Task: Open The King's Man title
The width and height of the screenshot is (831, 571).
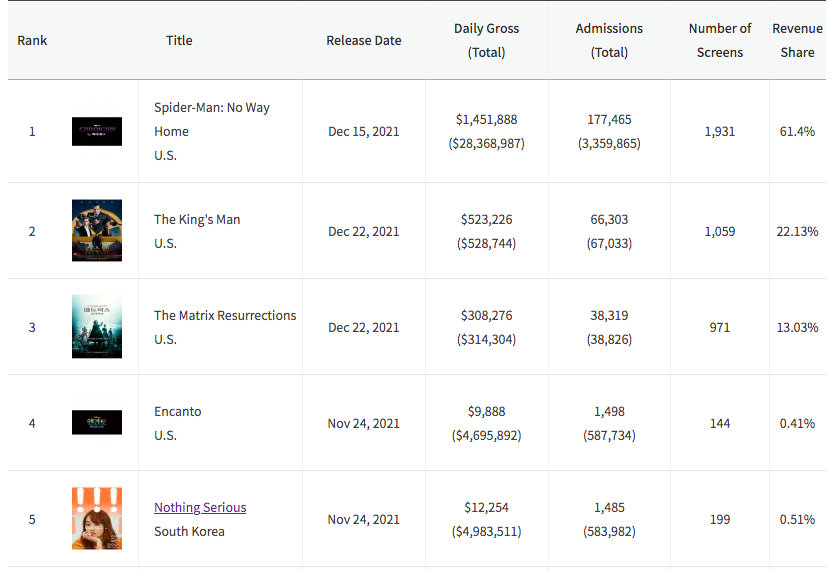Action: pos(197,219)
